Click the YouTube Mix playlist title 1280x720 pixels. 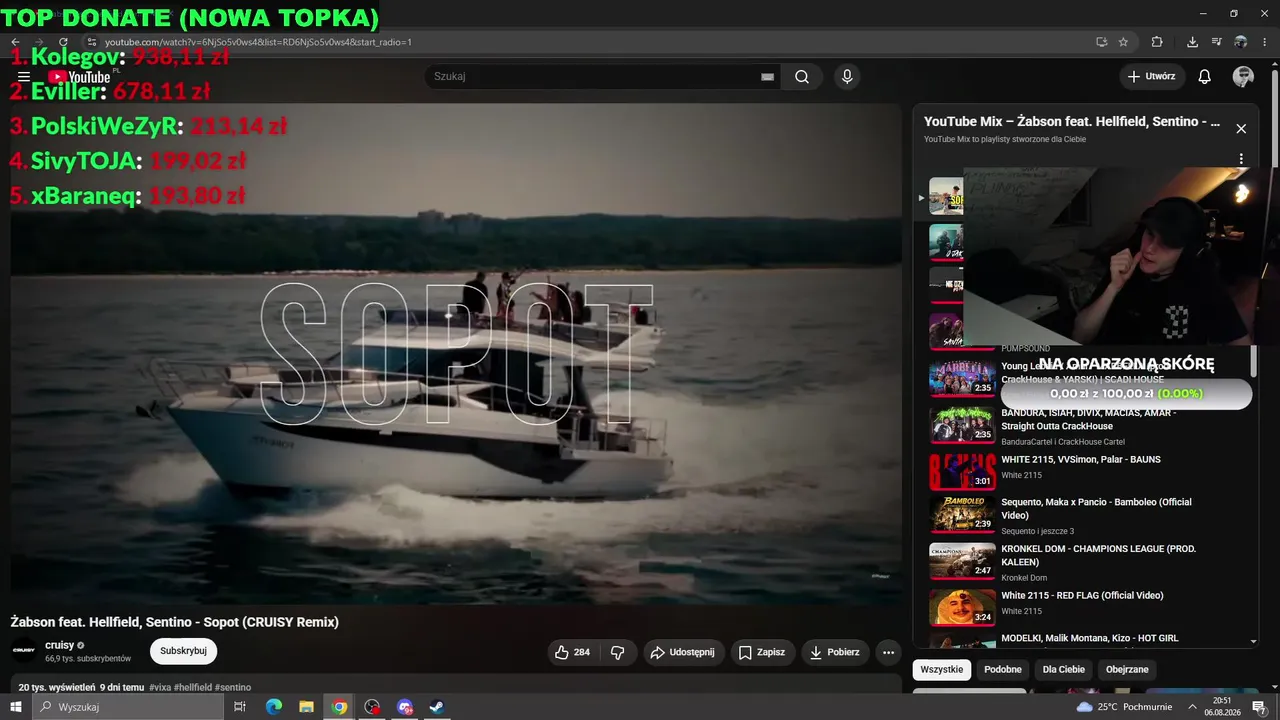[x=1072, y=122]
